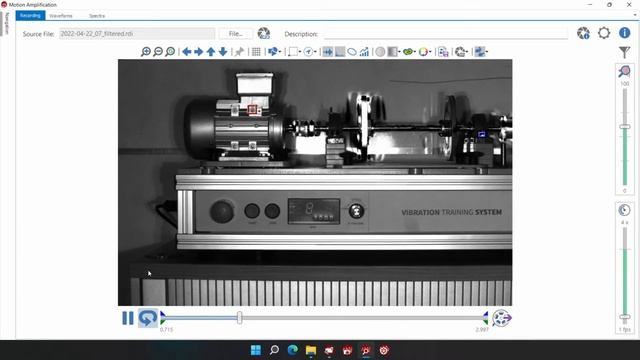
Task: Toggle the grid overlay icon
Action: (256, 52)
